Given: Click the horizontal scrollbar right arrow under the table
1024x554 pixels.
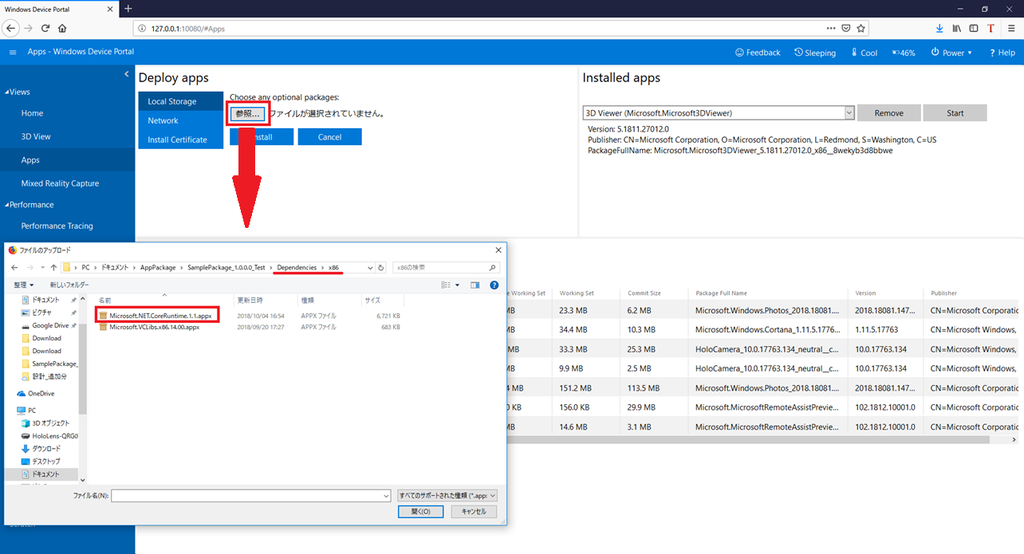Looking at the screenshot, I should tap(1014, 440).
